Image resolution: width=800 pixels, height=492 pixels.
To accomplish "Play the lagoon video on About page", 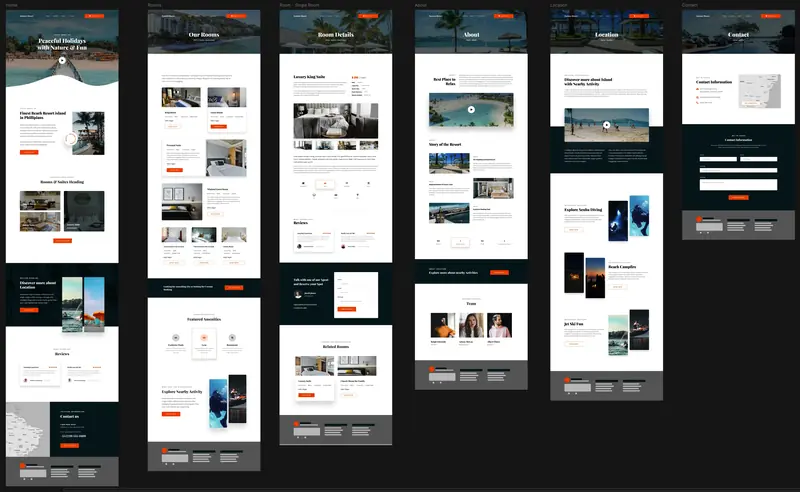I will (471, 109).
